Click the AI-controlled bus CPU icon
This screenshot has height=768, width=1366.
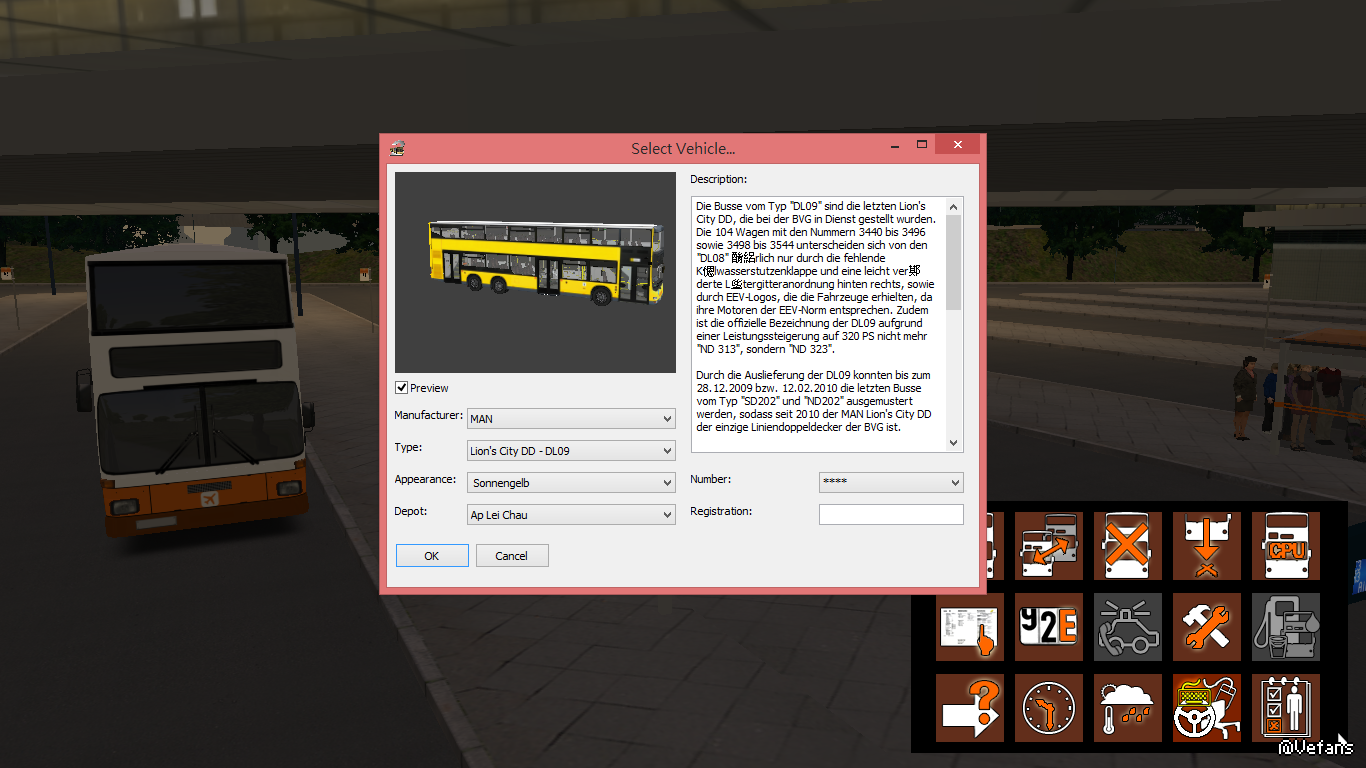click(1286, 546)
